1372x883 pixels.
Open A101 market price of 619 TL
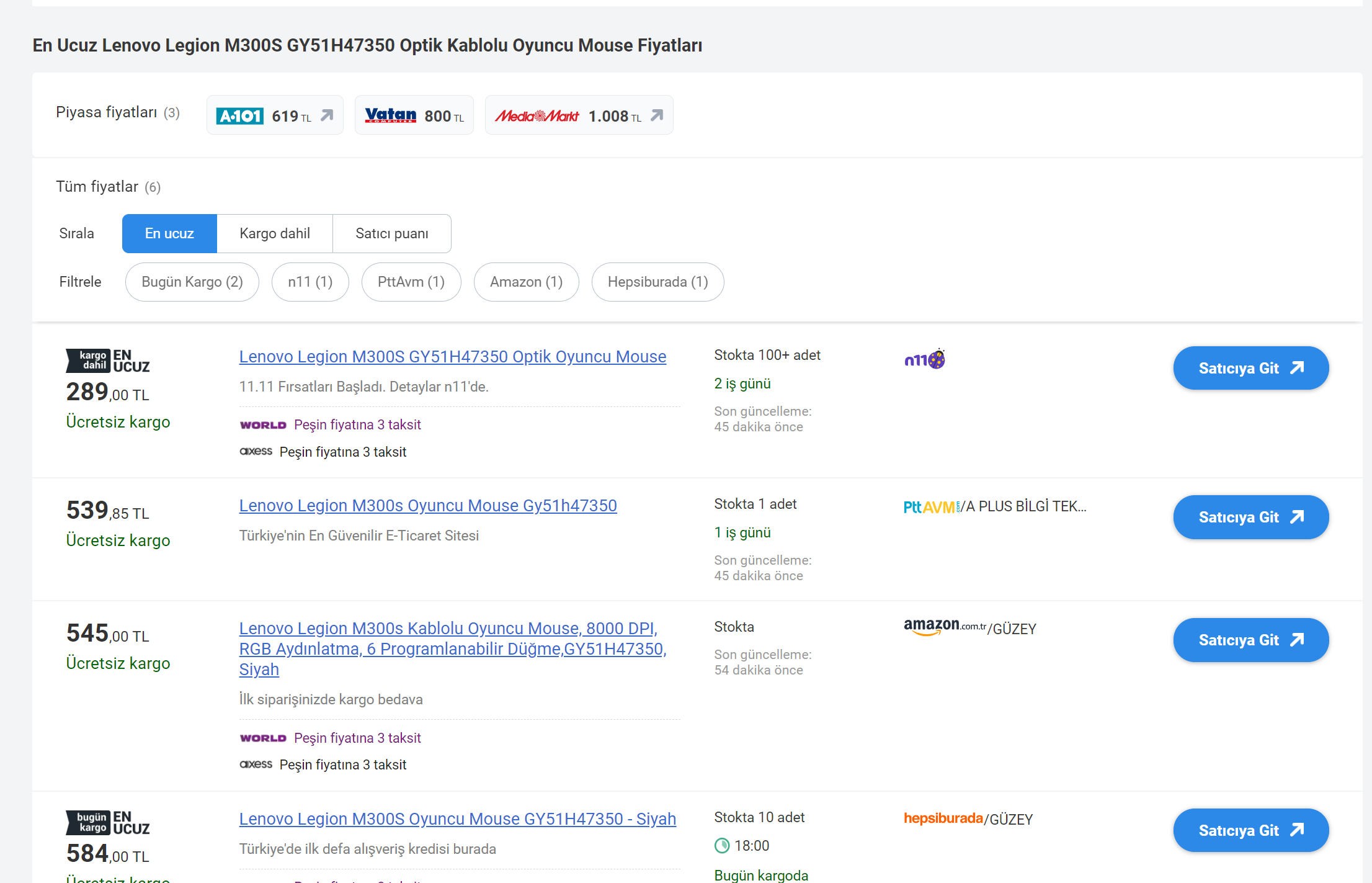[x=275, y=115]
